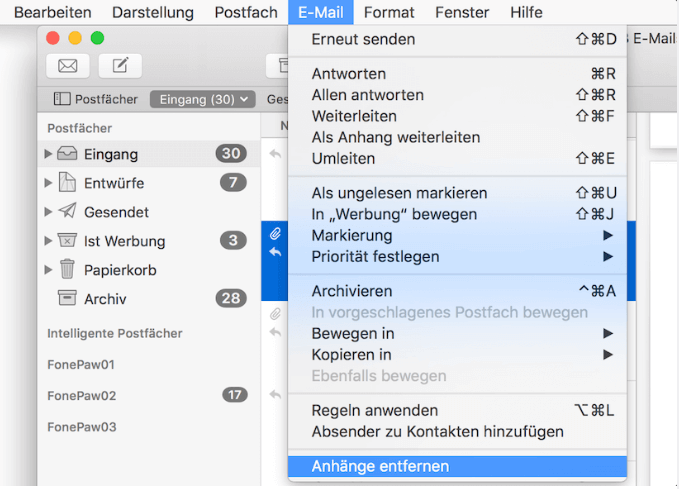Expand the Entwürfe disclosure triangle

tap(48, 183)
